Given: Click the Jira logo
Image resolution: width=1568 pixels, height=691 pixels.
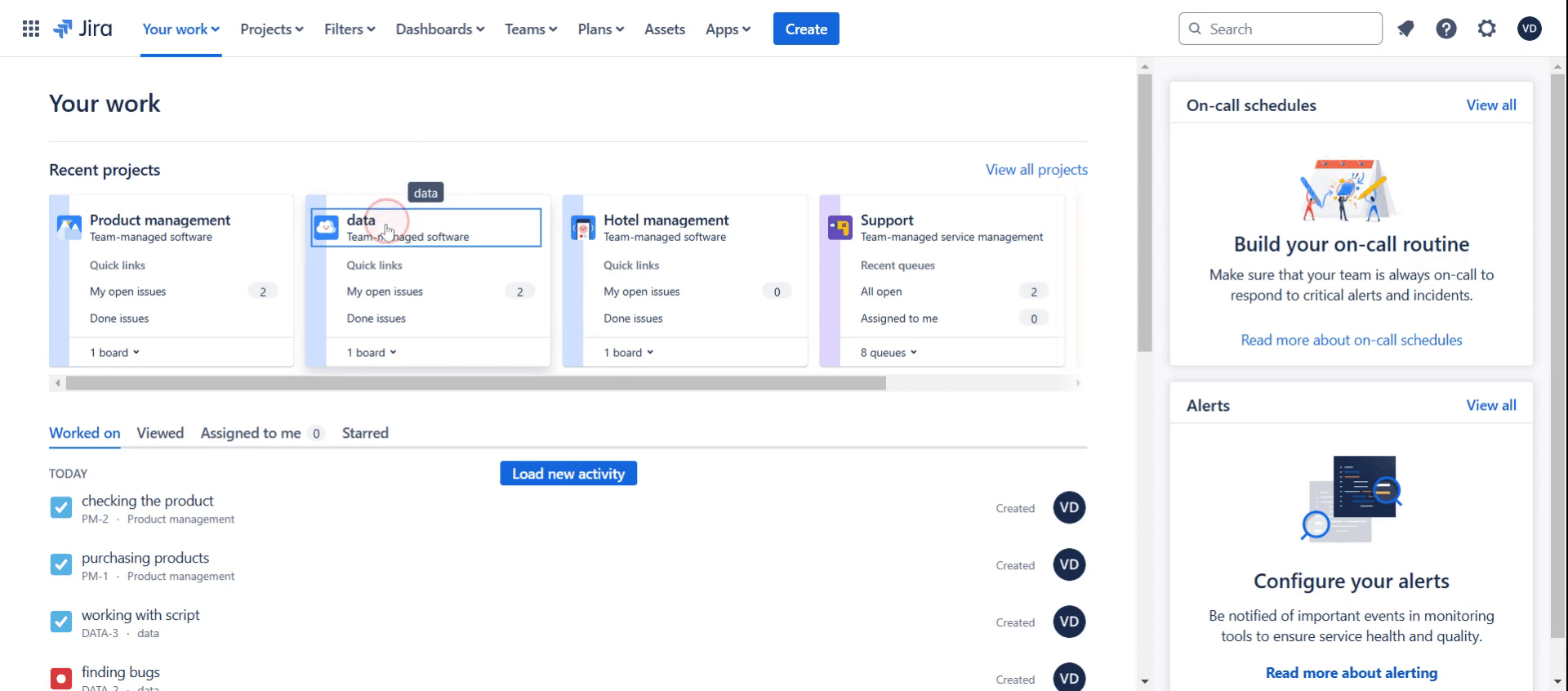Looking at the screenshot, I should coord(82,29).
